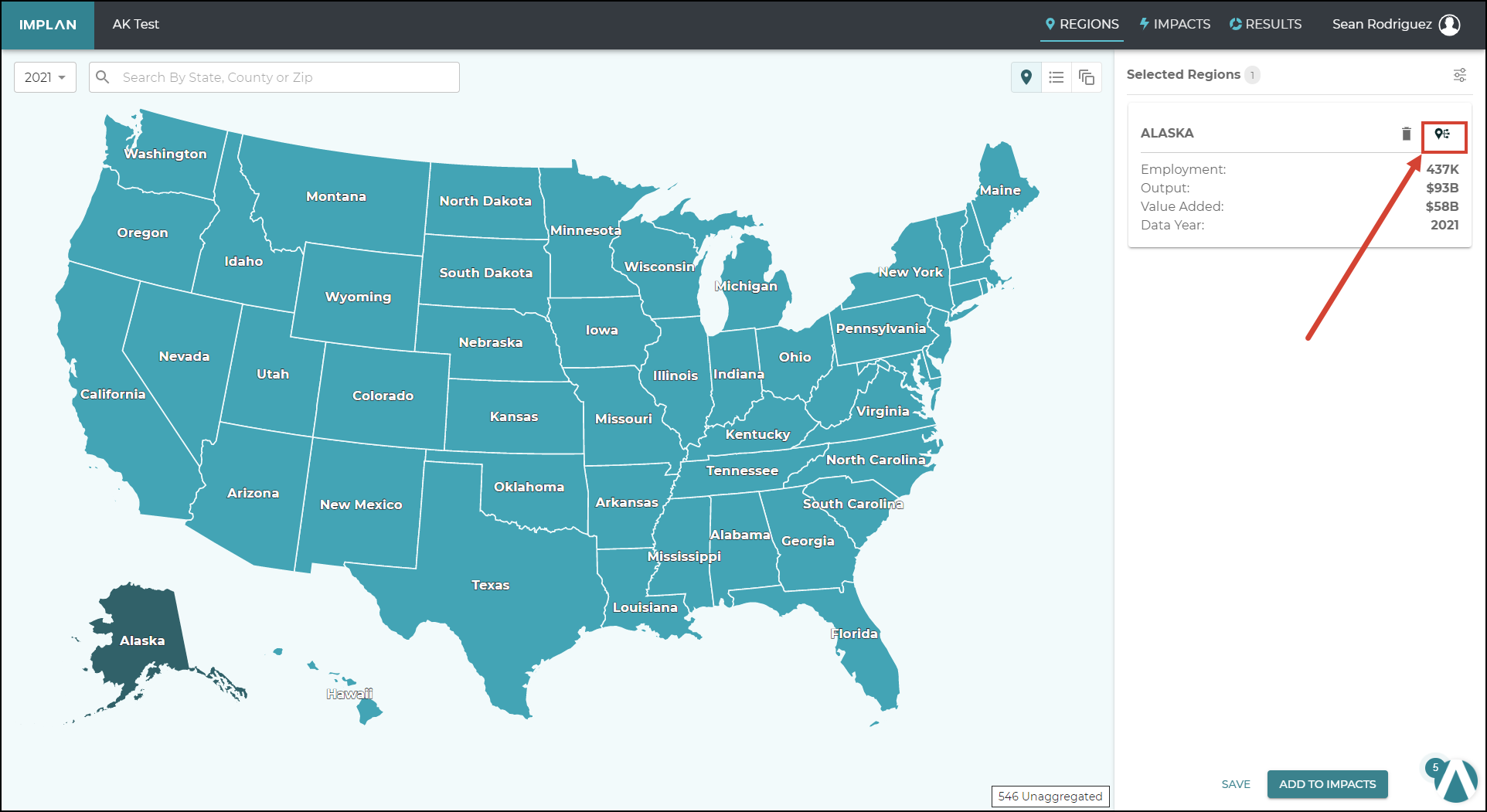Click the ADD TO IMPACTS button

click(1327, 784)
